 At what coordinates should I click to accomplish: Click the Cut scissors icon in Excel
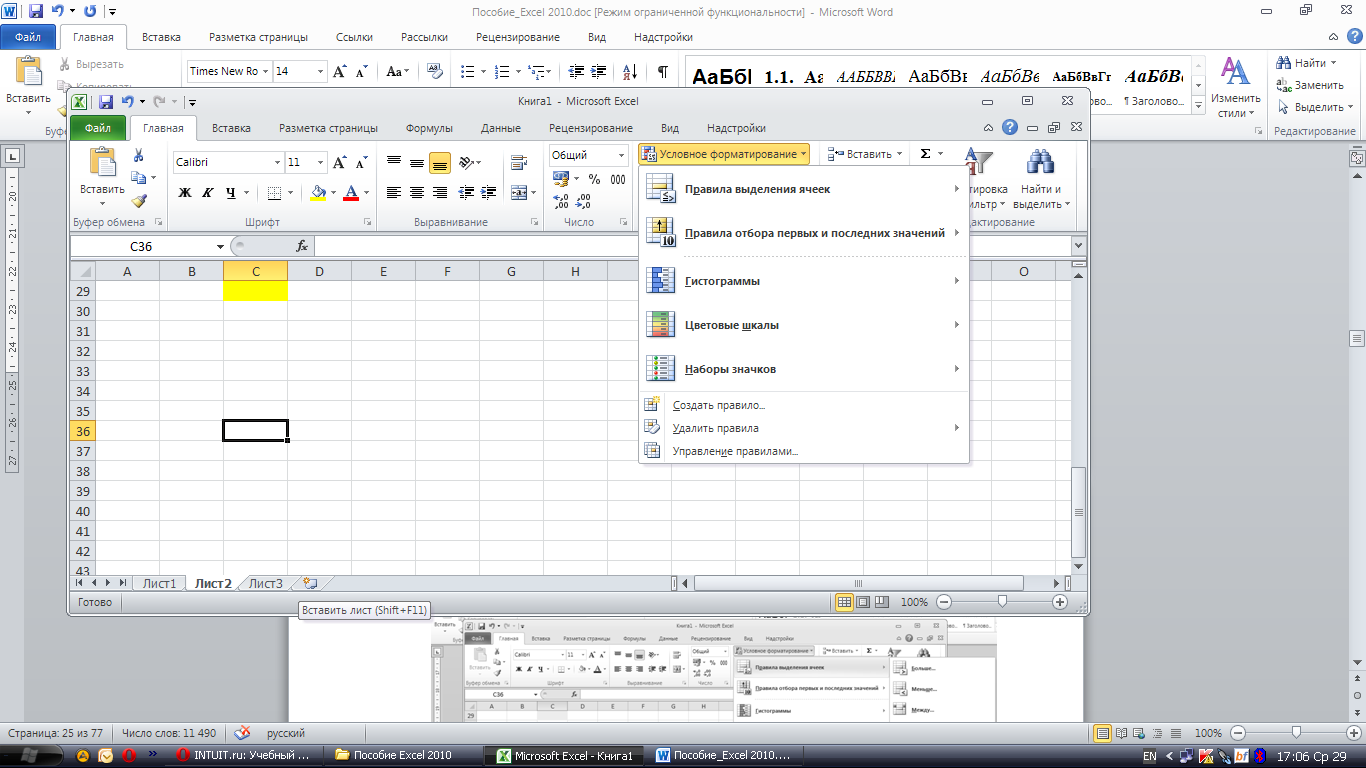point(139,155)
